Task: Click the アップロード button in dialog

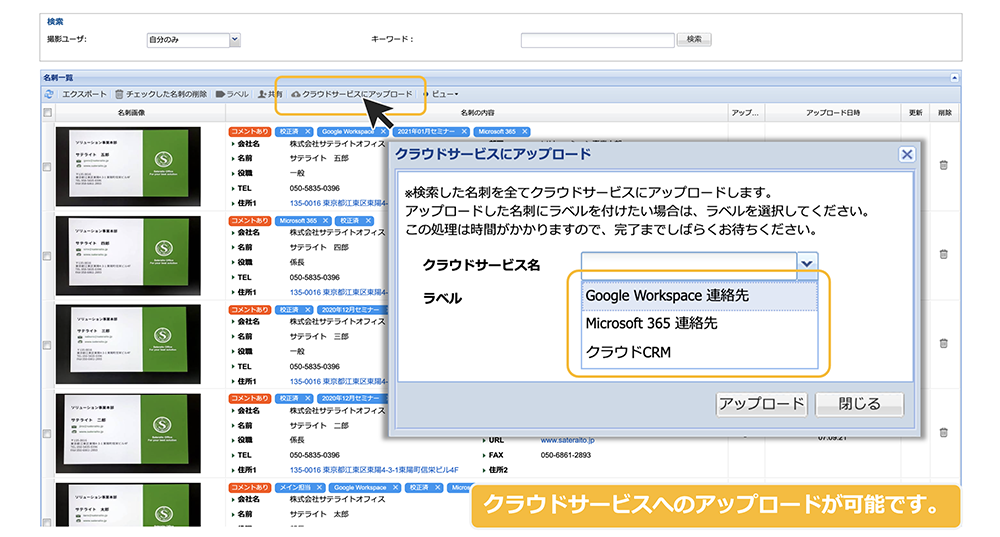Action: coord(761,404)
